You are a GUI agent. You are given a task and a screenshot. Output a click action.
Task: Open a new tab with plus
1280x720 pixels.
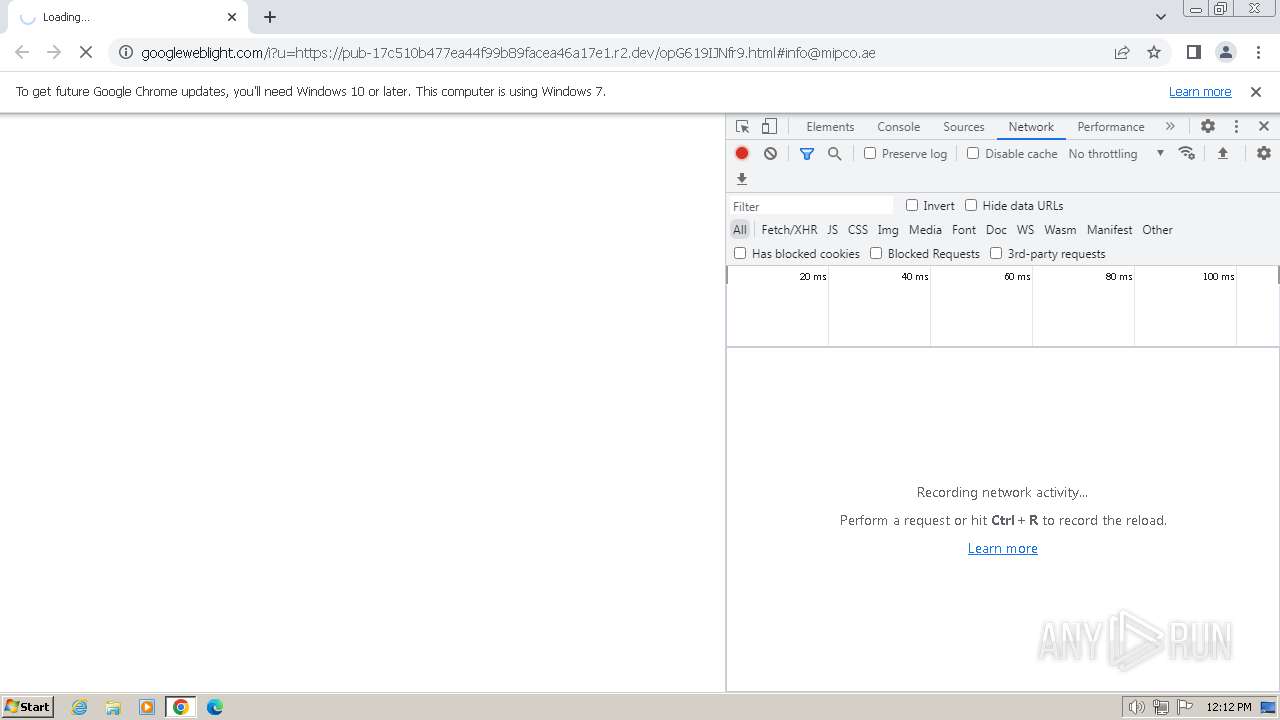point(270,17)
